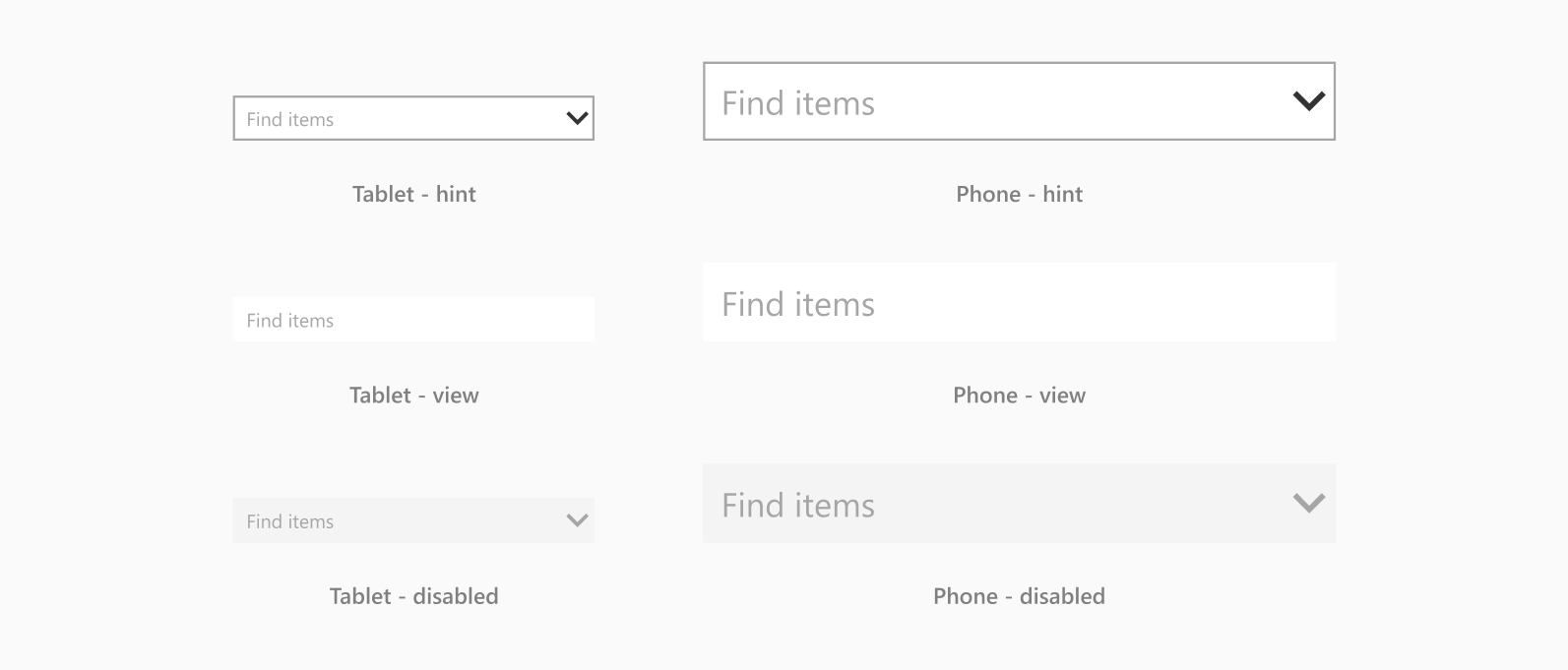
Task: Expand the Tablet hint dropdown chevron
Action: (x=577, y=119)
